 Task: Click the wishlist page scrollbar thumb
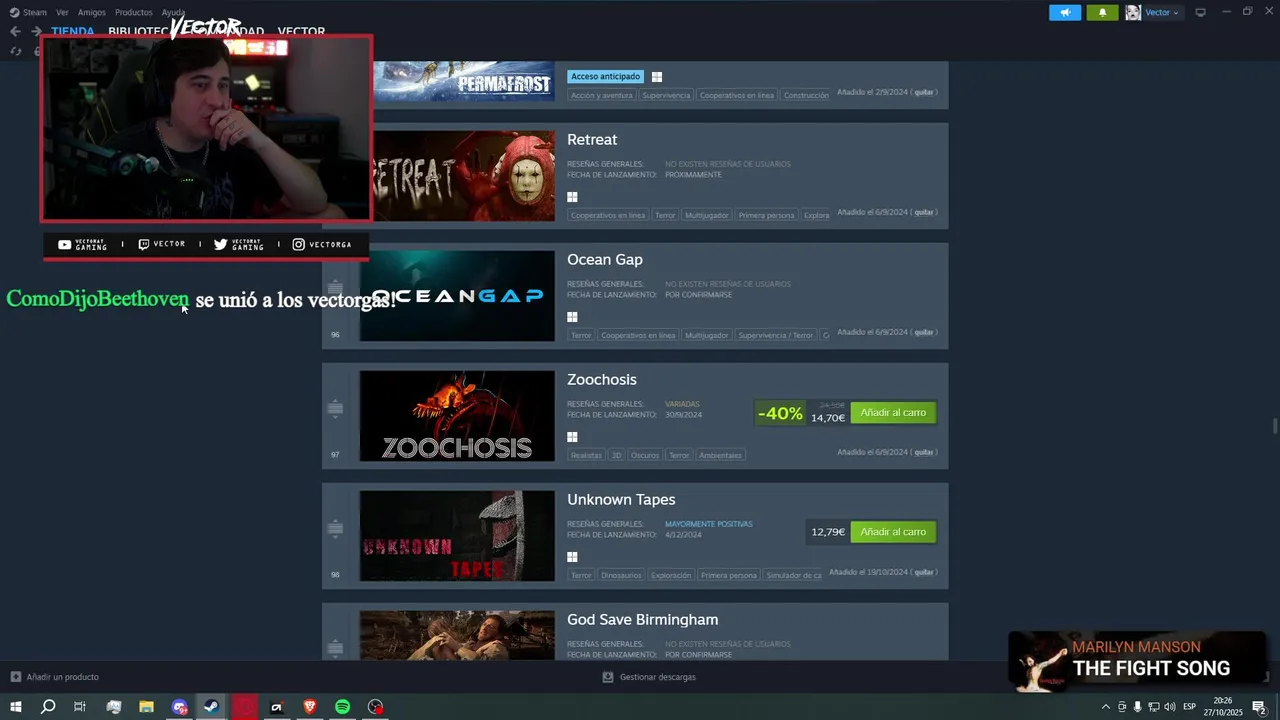(x=1275, y=426)
